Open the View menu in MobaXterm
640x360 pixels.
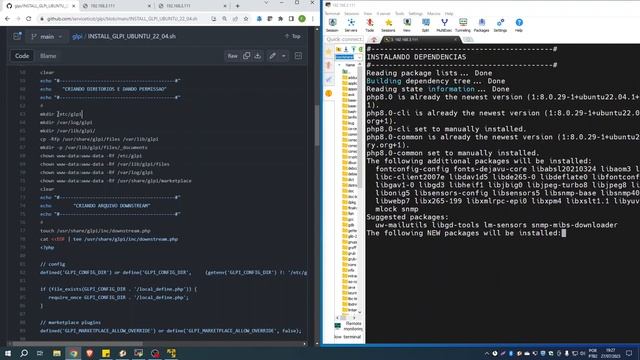[368, 13]
